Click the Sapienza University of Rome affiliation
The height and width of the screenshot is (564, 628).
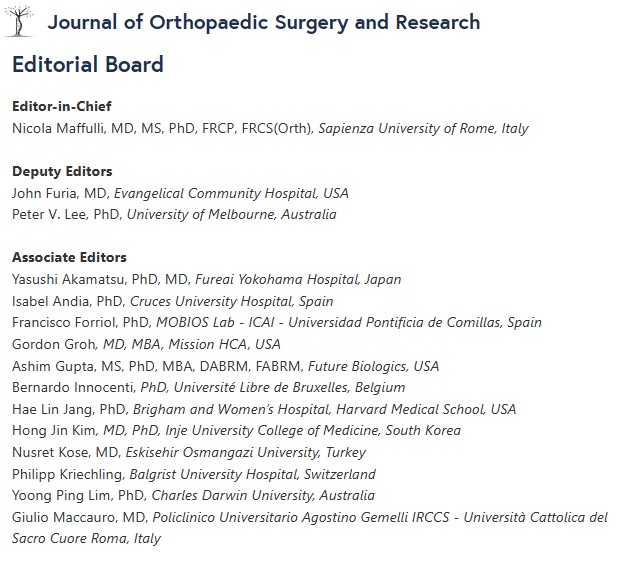(x=423, y=128)
